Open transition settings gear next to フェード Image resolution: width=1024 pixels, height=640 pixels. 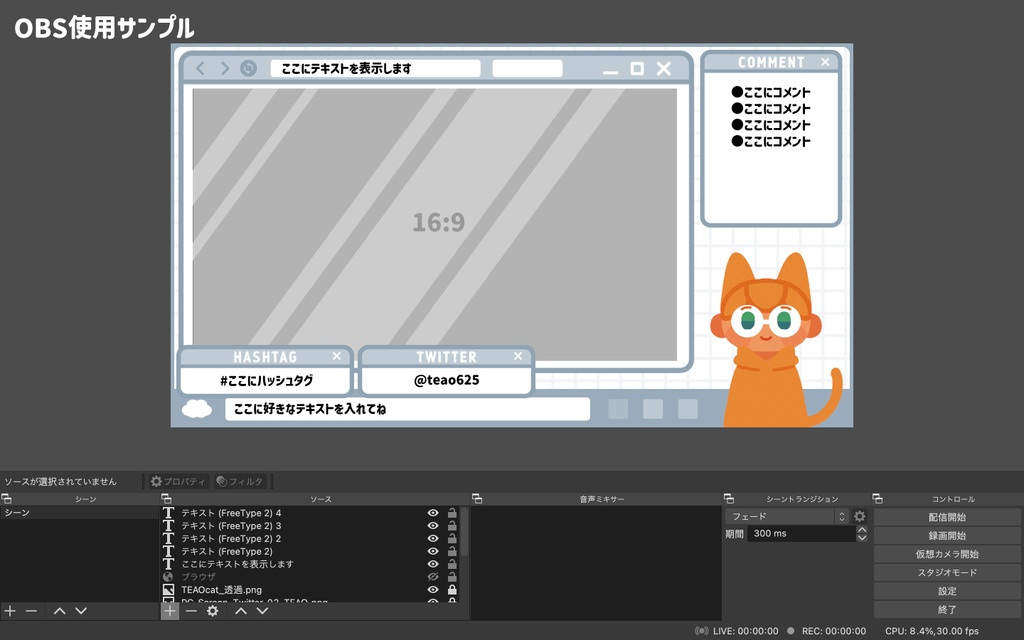pyautogui.click(x=860, y=517)
